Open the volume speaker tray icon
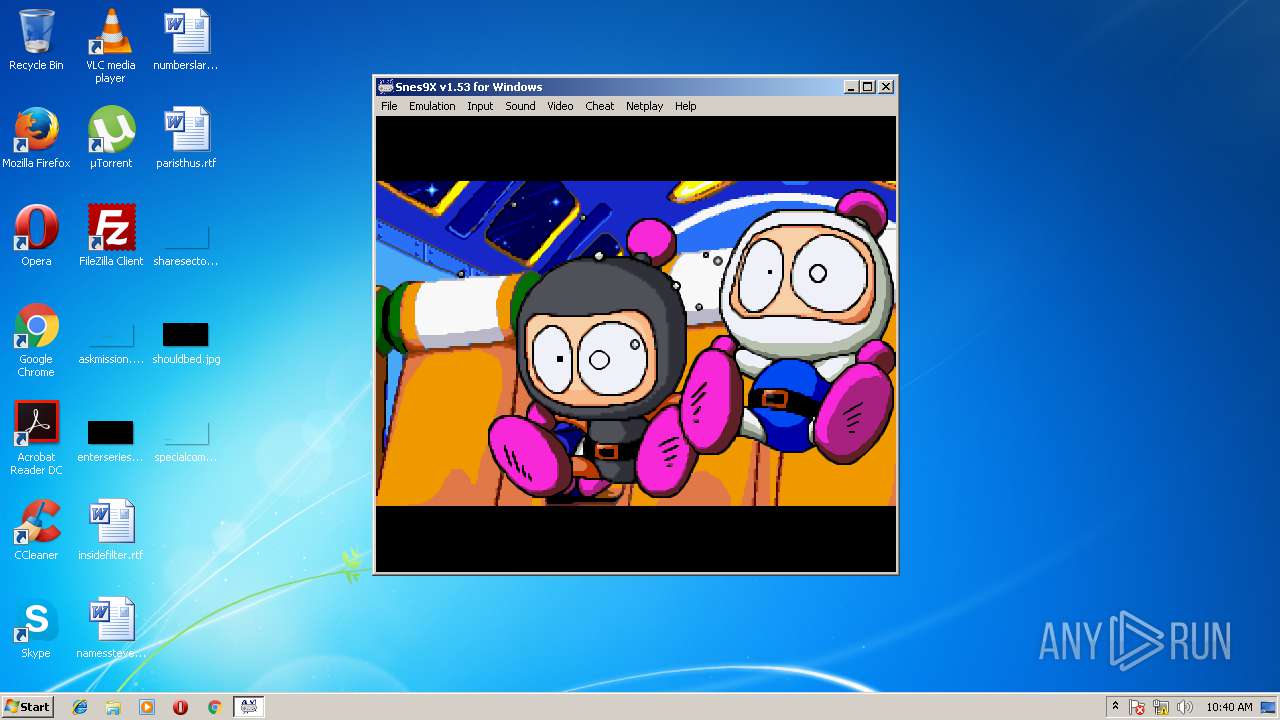Screen dimensions: 1280x720 1185,707
